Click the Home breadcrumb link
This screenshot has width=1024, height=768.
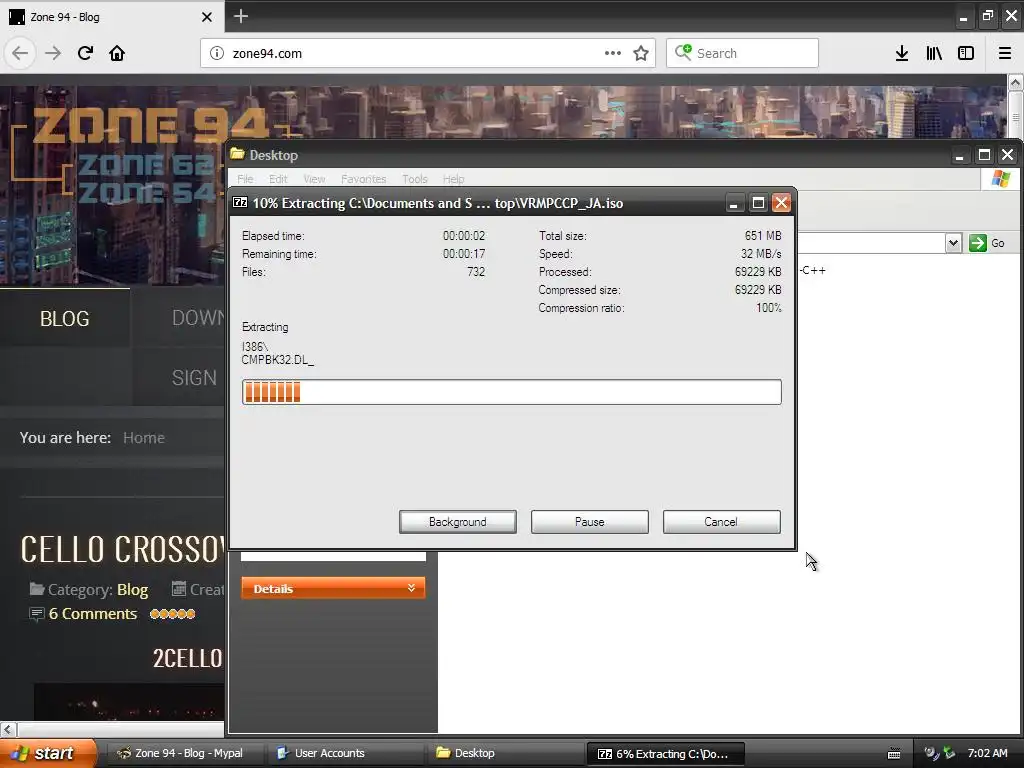click(x=144, y=438)
